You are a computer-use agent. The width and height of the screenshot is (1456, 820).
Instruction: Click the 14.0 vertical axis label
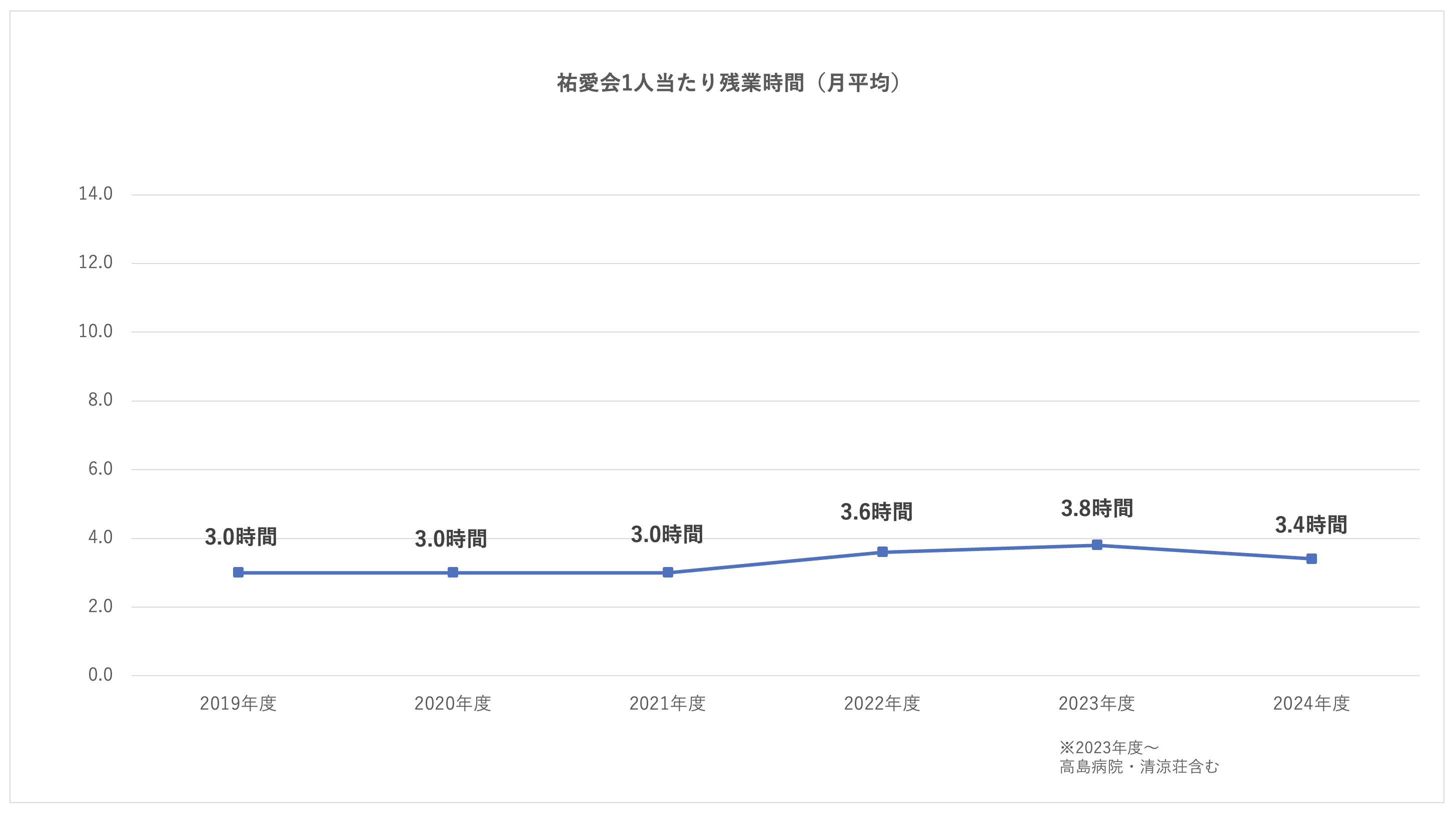[x=96, y=194]
